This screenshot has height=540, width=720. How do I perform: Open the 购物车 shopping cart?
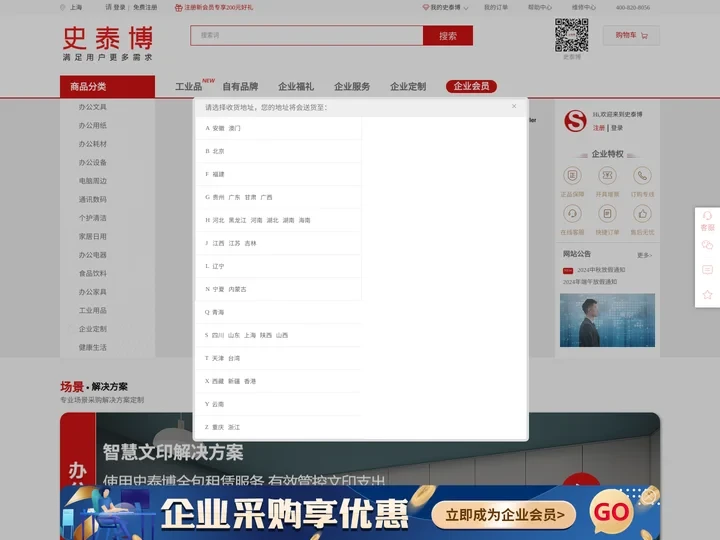tap(631, 35)
